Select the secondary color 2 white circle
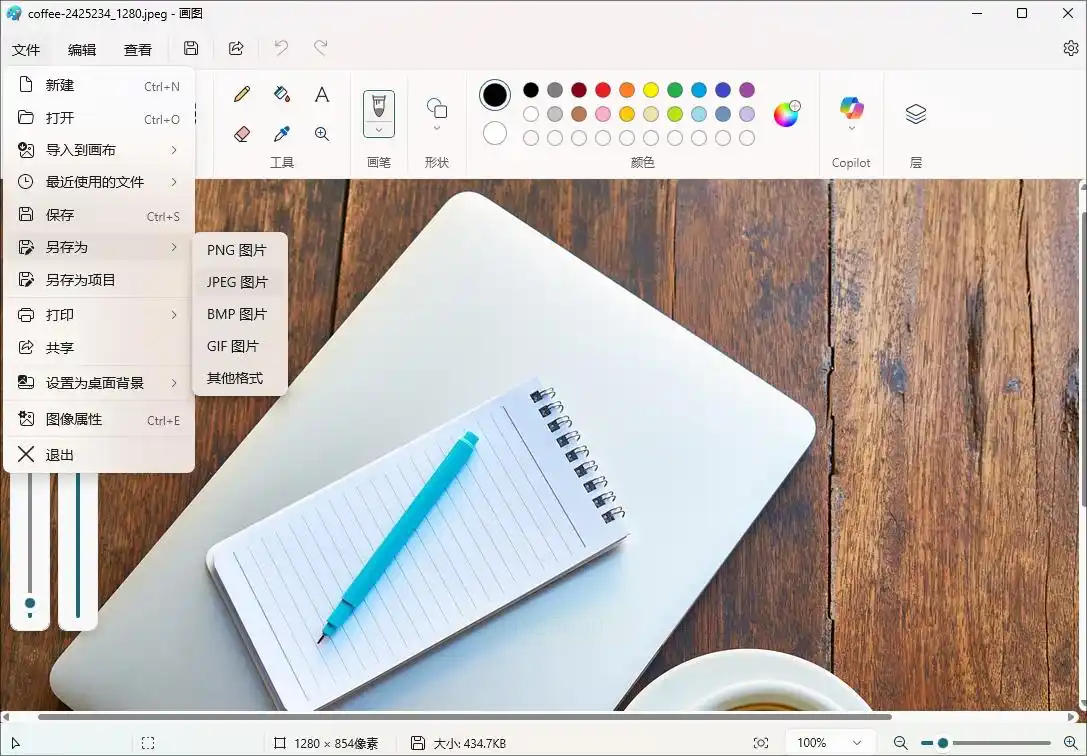The width and height of the screenshot is (1087, 756). point(495,133)
